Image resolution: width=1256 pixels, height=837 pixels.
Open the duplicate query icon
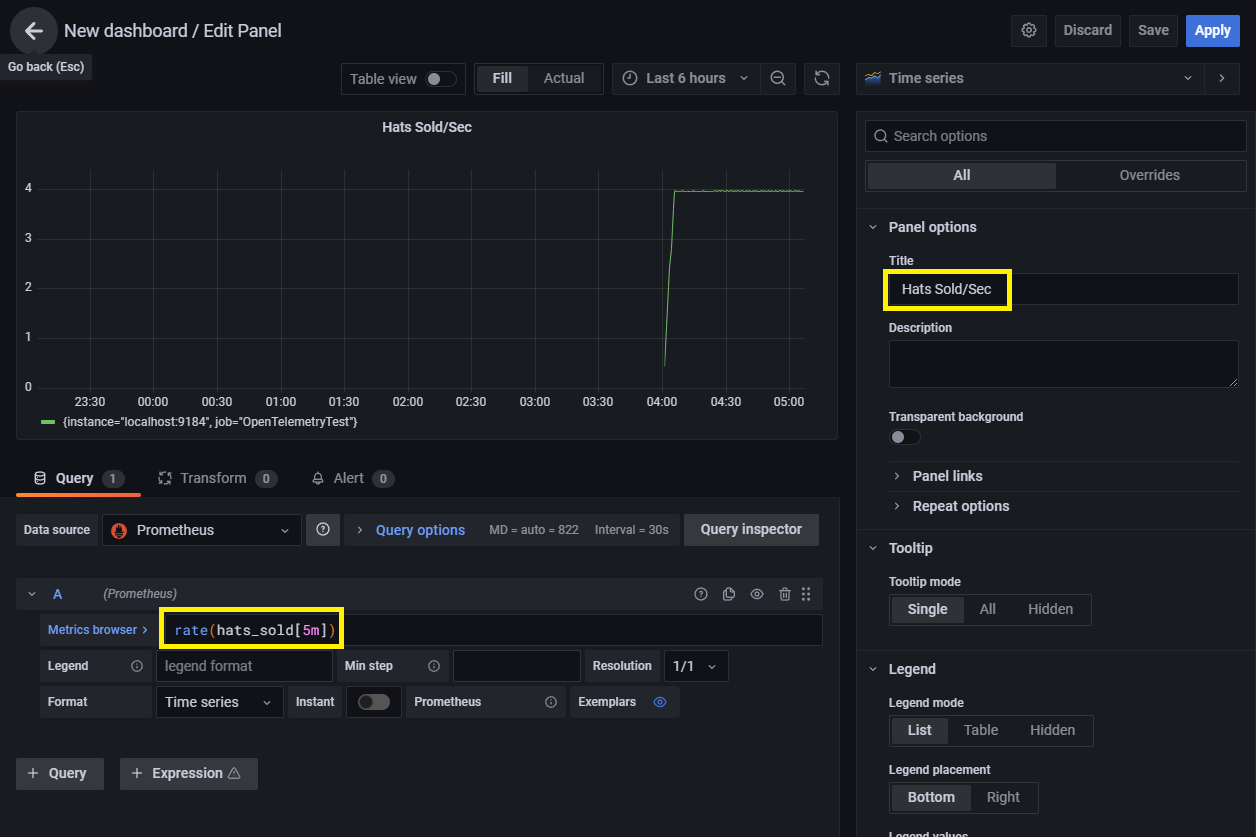(728, 593)
